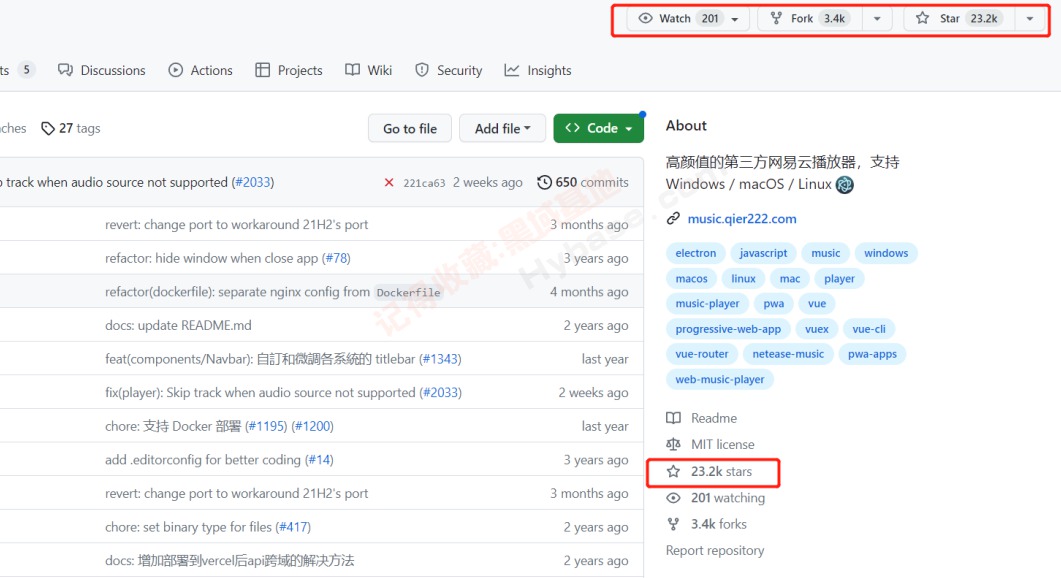Viewport: 1061px width, 578px height.
Task: Select the progressive-web-app topic tag
Action: tap(728, 329)
